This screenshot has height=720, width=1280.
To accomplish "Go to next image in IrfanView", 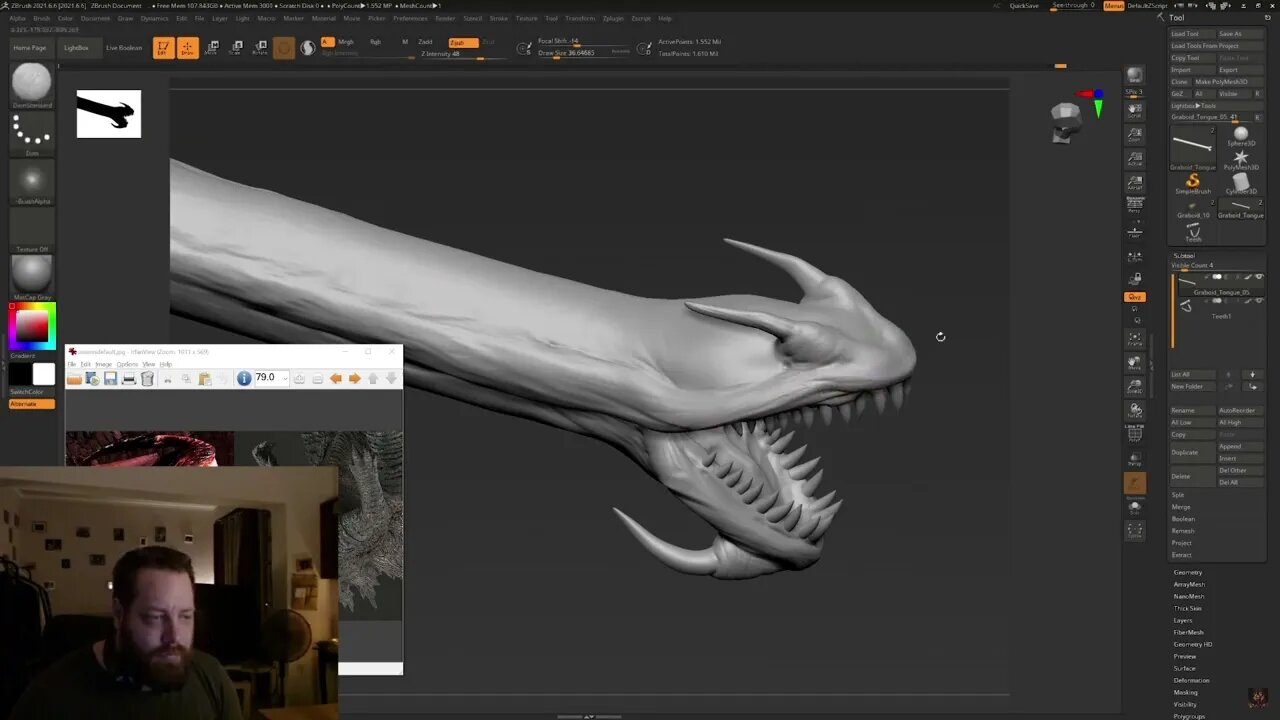I will point(354,378).
